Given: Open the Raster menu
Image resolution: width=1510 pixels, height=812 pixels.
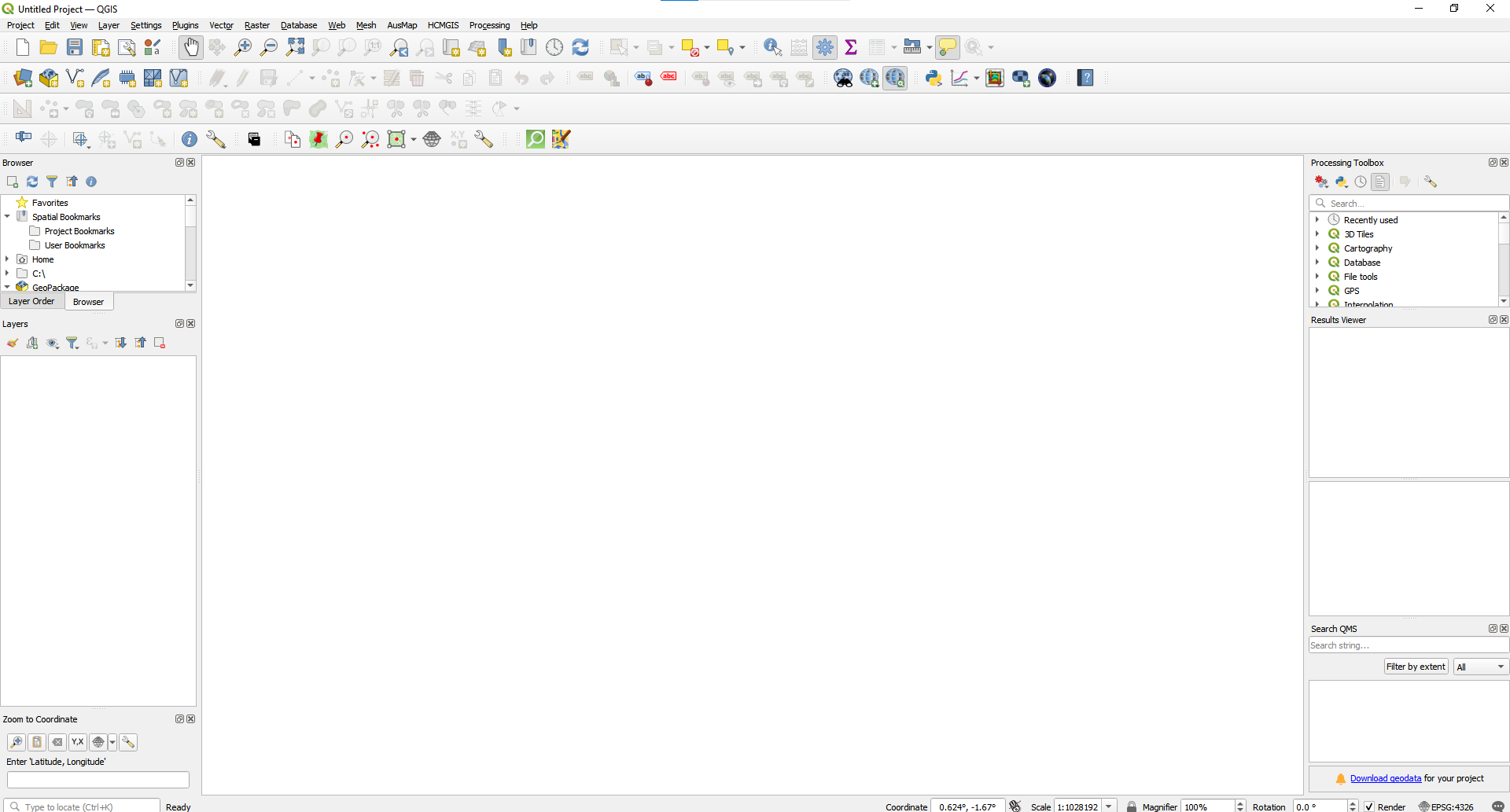Looking at the screenshot, I should tap(257, 25).
